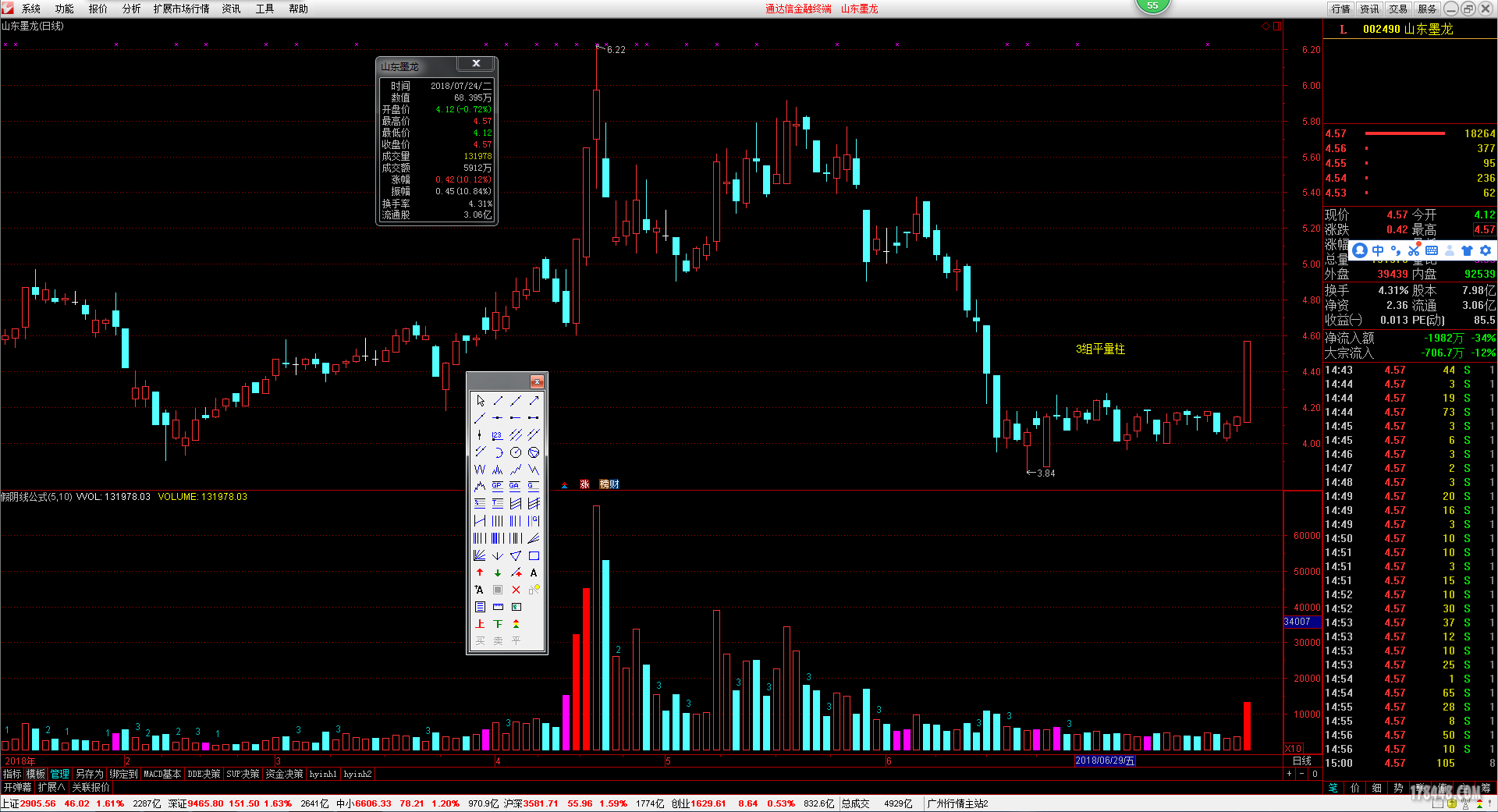
Task: Open IME soft keyboard icon
Action: (x=1431, y=250)
